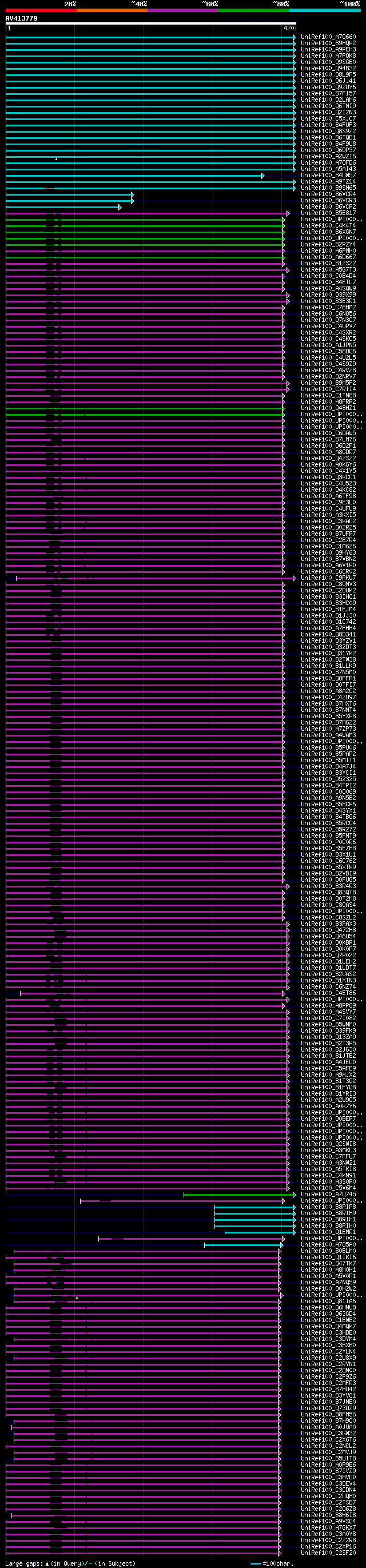Open the UniRef100_B0BLM0 entry
The width and height of the screenshot is (366, 1568).
point(328,1251)
